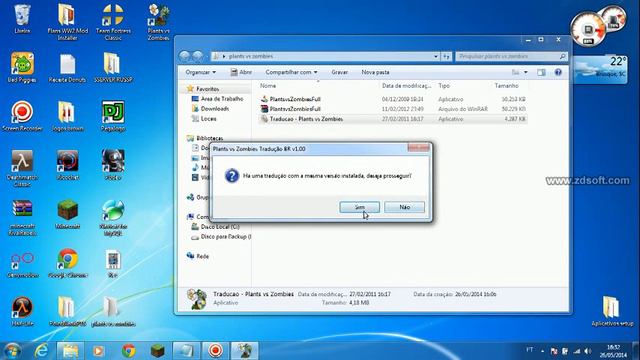The height and width of the screenshot is (360, 640).
Task: Open the view options dropdown arrow
Action: pos(526,72)
